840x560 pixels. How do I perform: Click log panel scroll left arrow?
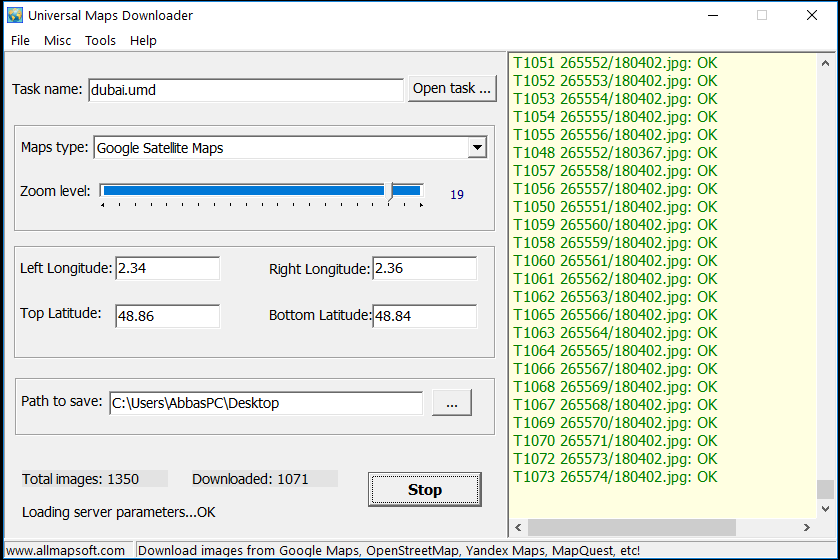pos(518,527)
